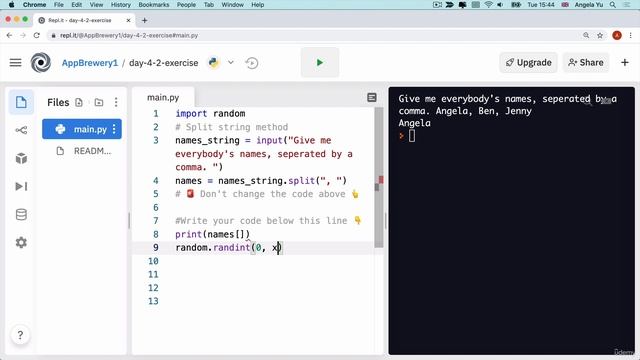
Task: Go back in browser
Action: click(x=9, y=36)
